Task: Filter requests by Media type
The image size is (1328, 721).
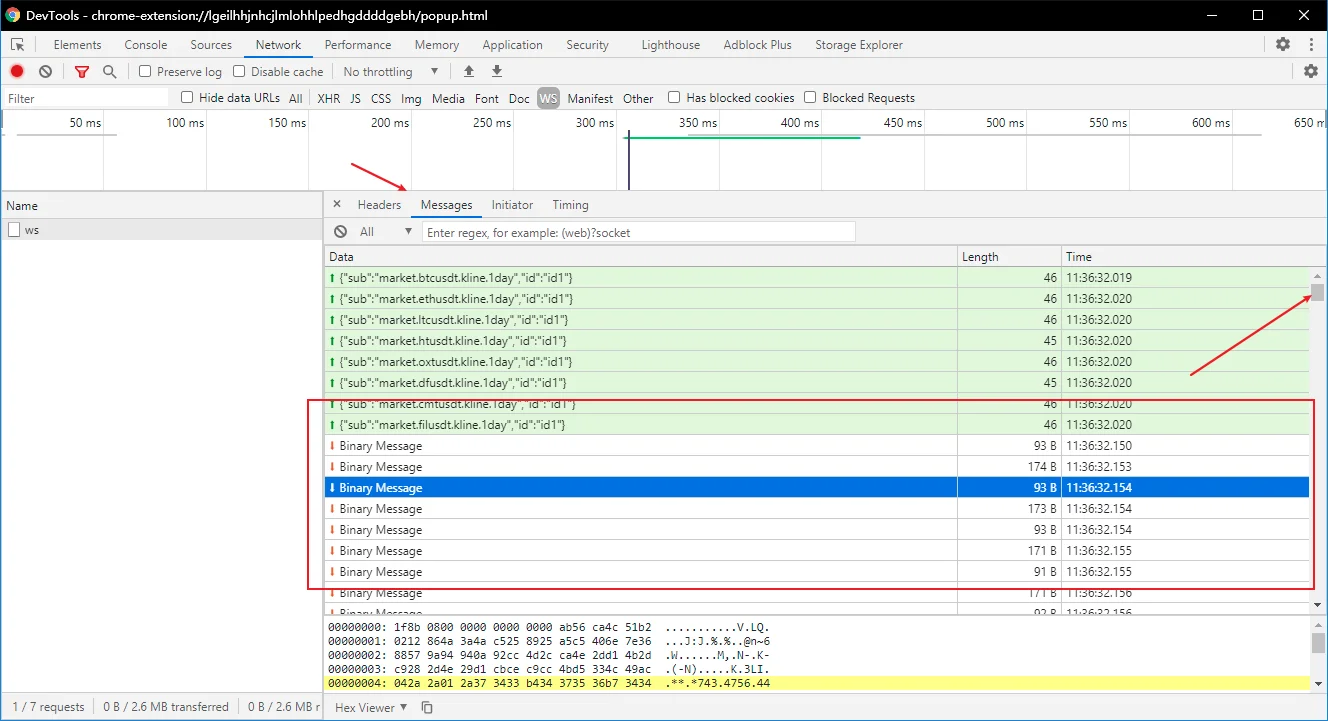Action: pyautogui.click(x=448, y=98)
